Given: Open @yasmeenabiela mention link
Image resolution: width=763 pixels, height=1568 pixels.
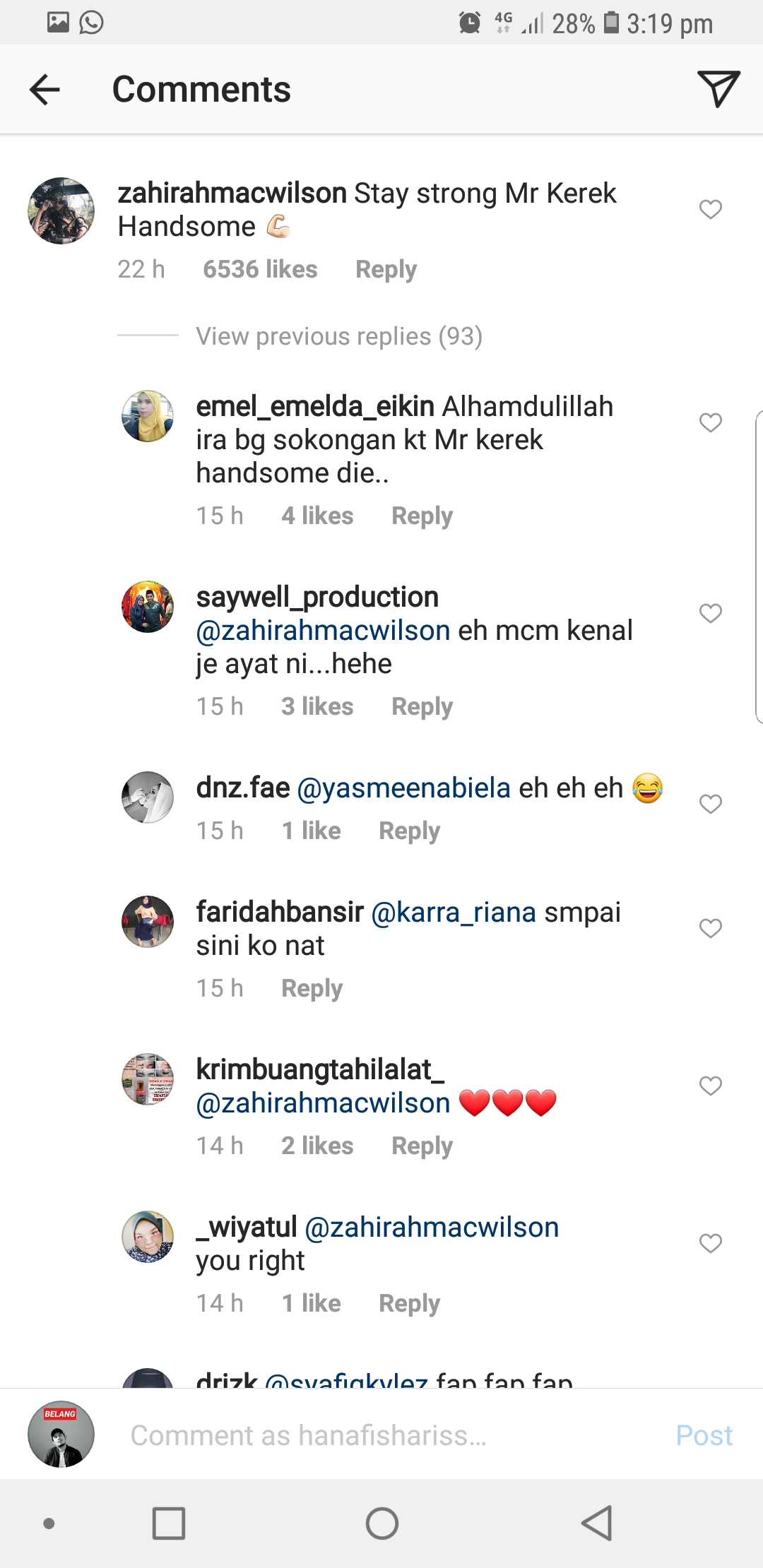Looking at the screenshot, I should tap(403, 788).
